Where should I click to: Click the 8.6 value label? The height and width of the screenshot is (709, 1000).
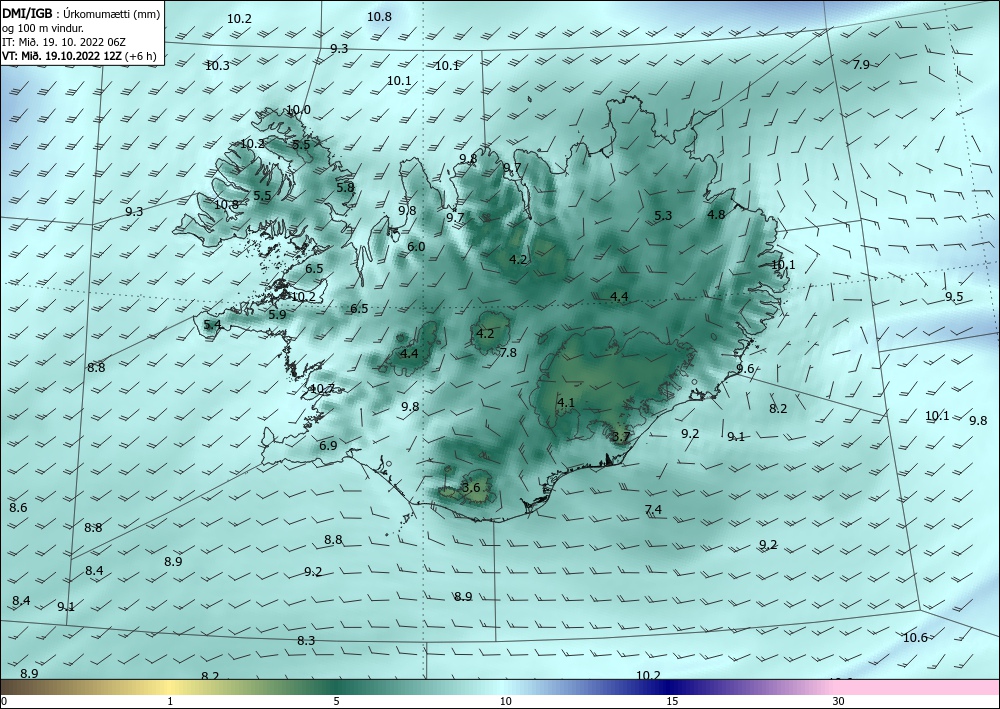tap(18, 508)
